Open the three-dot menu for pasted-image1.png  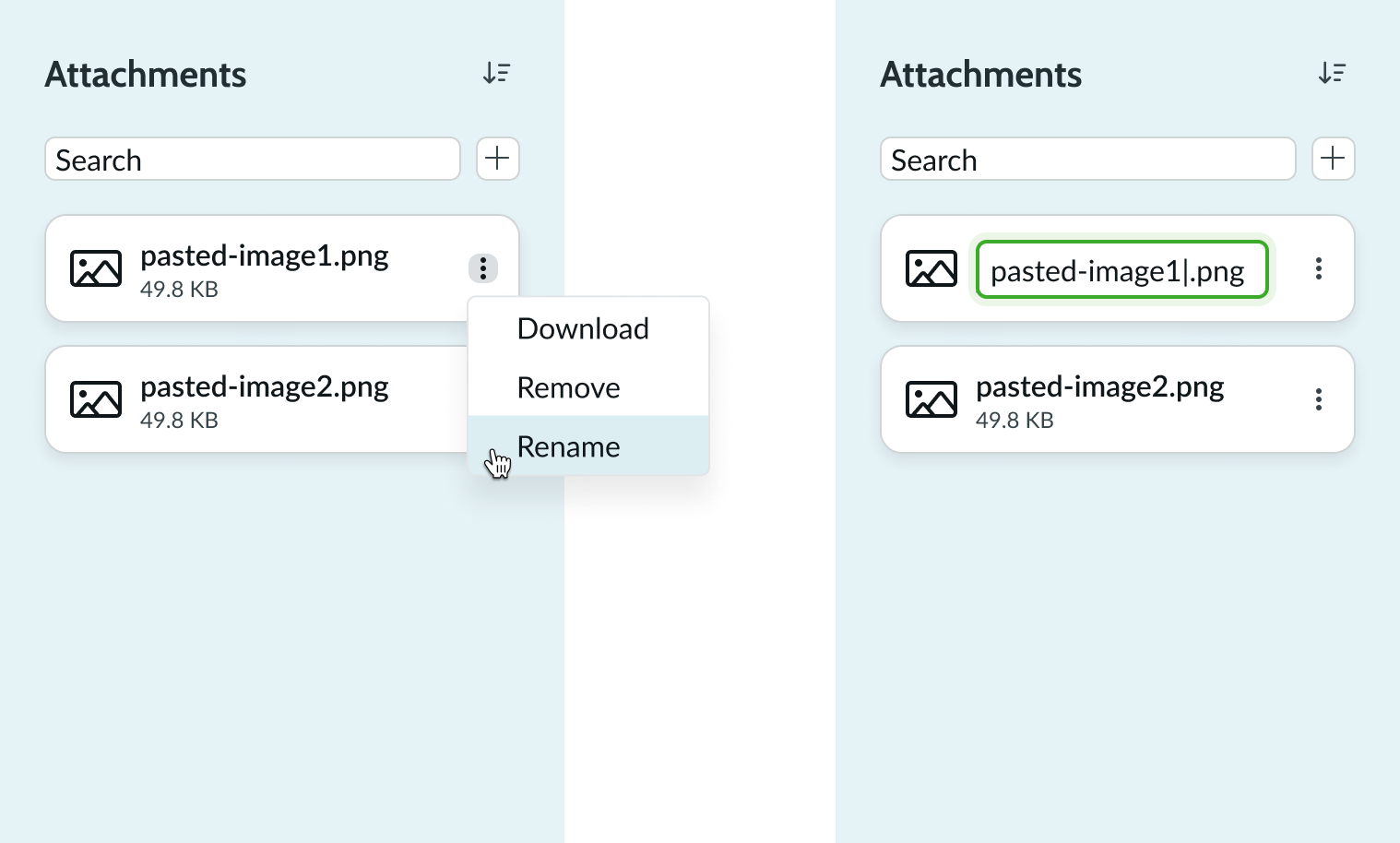pyautogui.click(x=482, y=268)
